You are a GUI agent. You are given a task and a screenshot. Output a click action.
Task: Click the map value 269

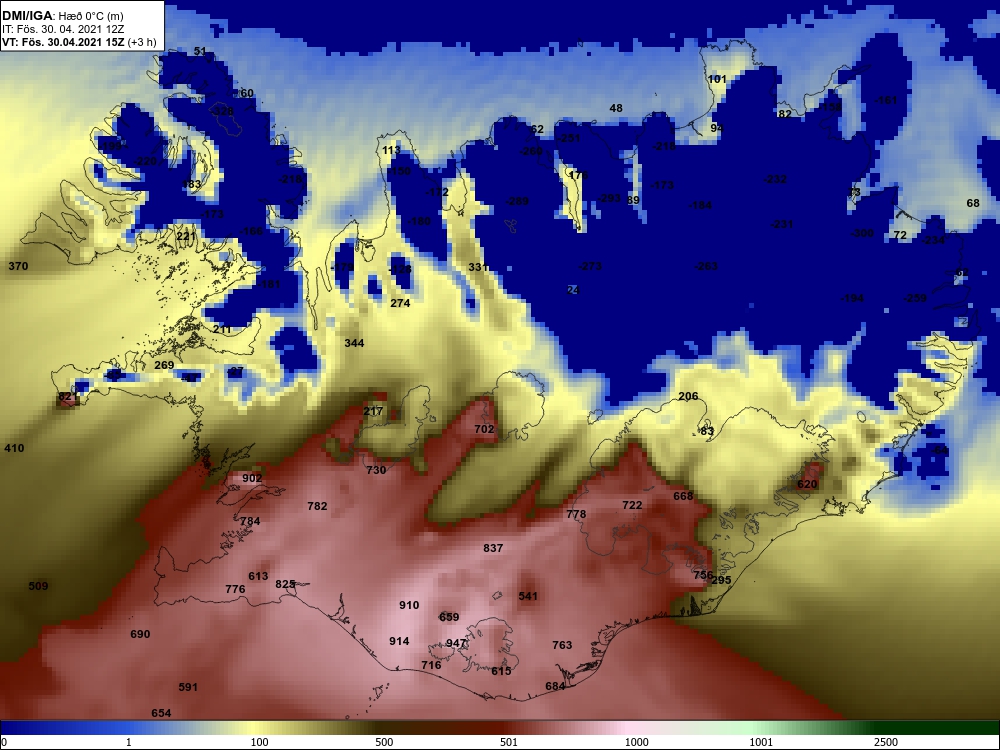pos(164,365)
